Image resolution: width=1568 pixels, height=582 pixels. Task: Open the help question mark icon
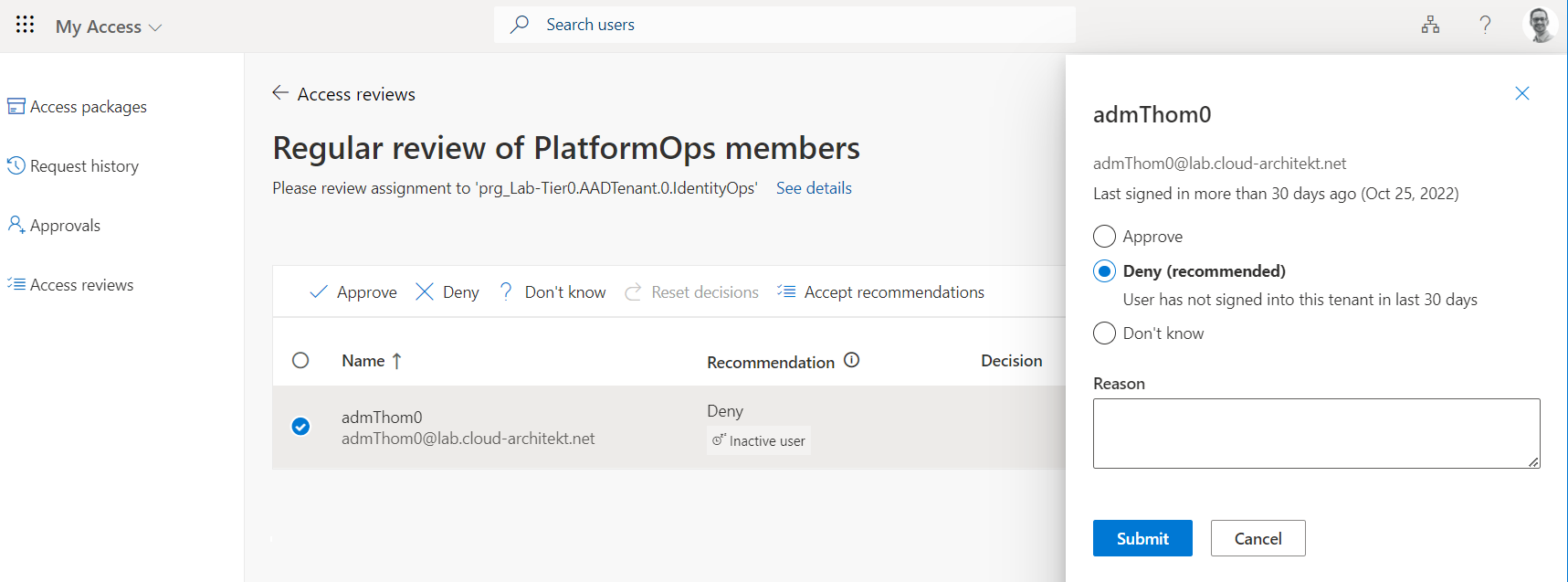1486,25
